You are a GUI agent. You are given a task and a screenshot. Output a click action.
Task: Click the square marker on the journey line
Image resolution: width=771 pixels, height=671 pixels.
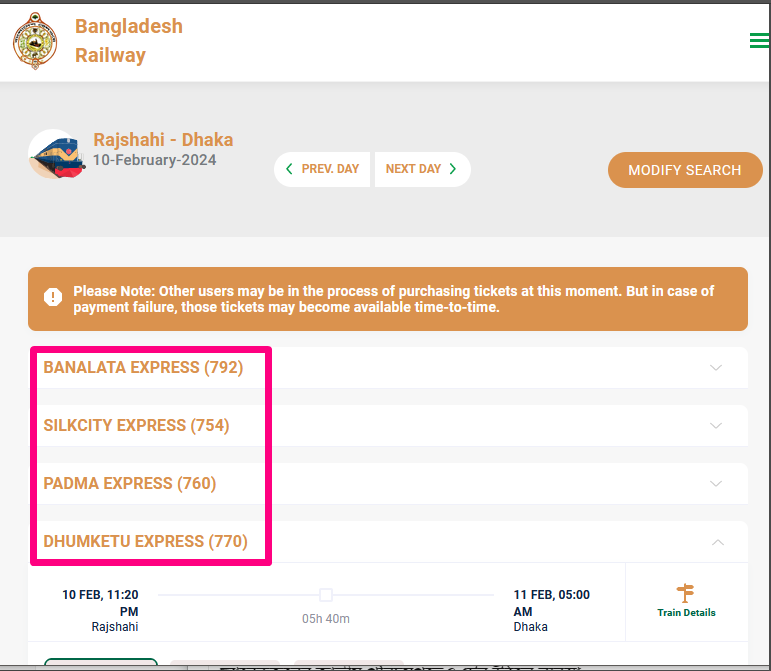(326, 595)
